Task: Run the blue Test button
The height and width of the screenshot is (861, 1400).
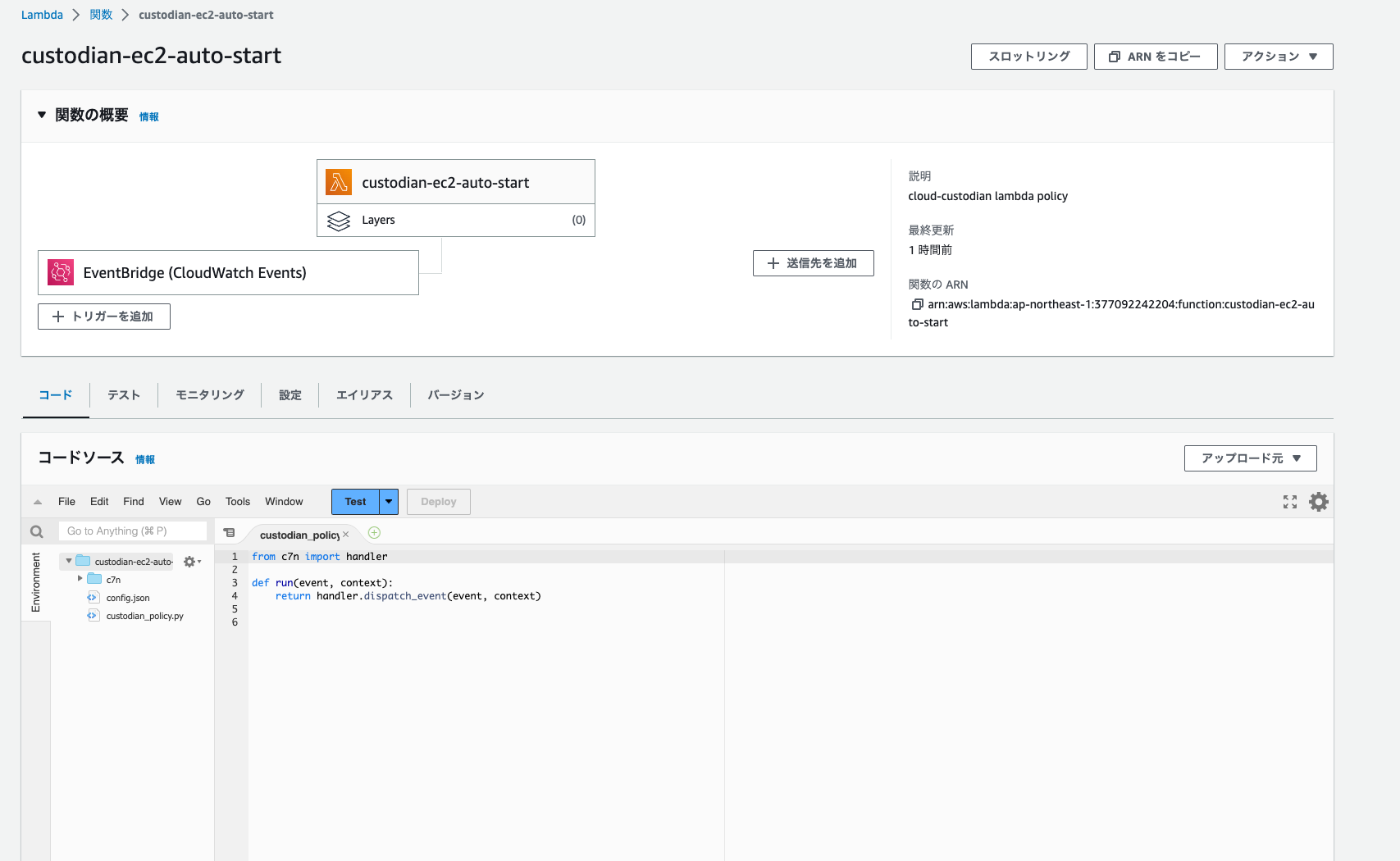Action: 355,502
